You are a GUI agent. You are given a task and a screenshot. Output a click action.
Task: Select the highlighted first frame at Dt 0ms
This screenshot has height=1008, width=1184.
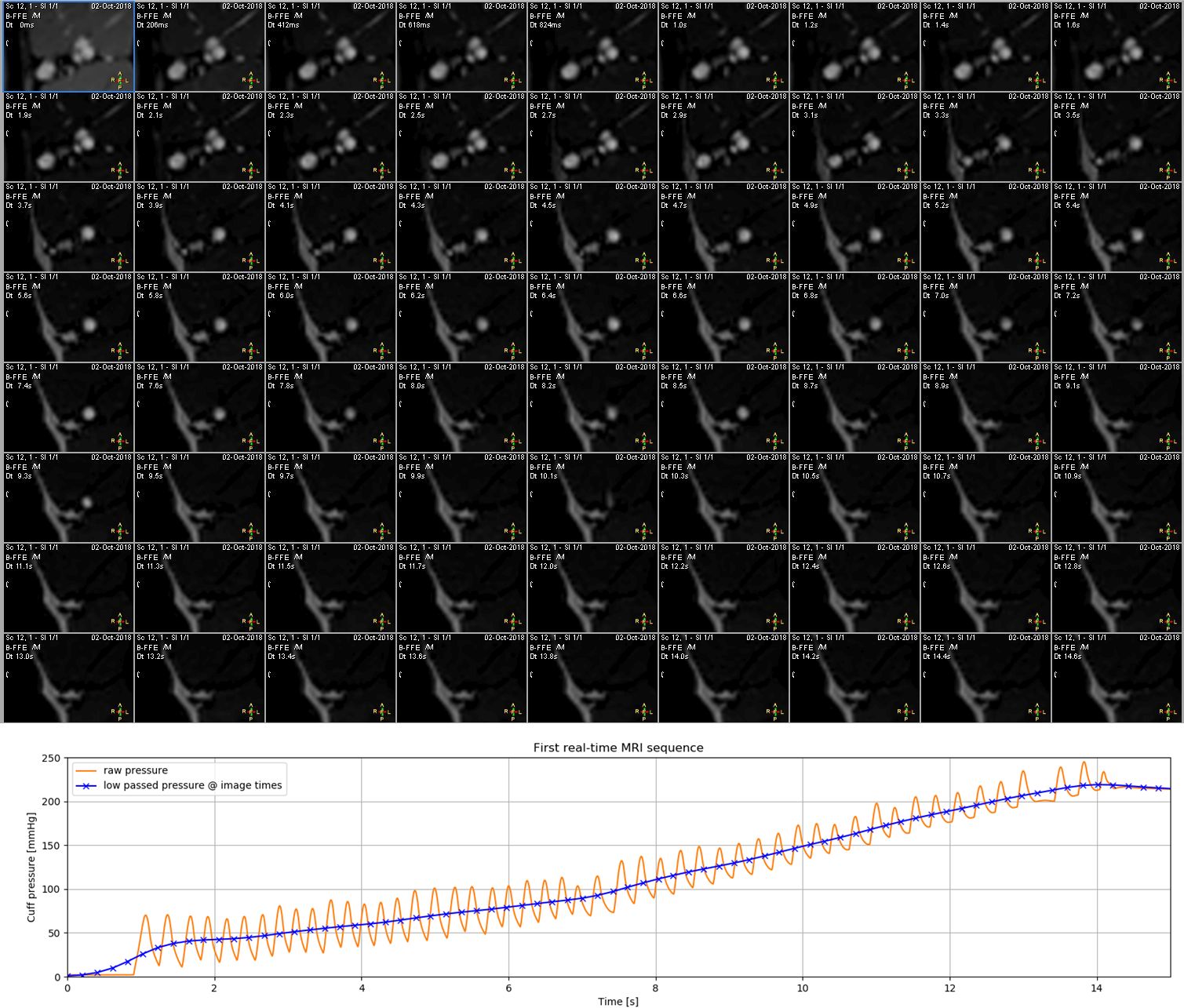click(x=68, y=46)
